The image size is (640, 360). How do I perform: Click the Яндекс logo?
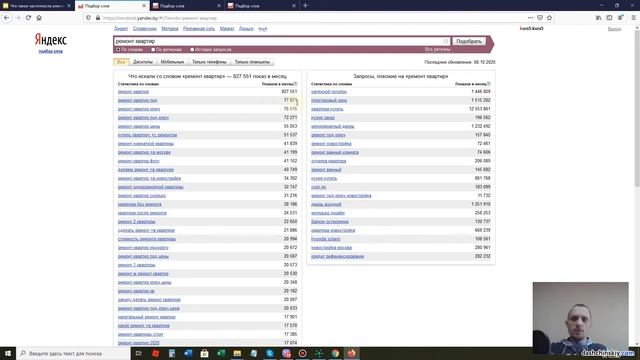pyautogui.click(x=51, y=40)
